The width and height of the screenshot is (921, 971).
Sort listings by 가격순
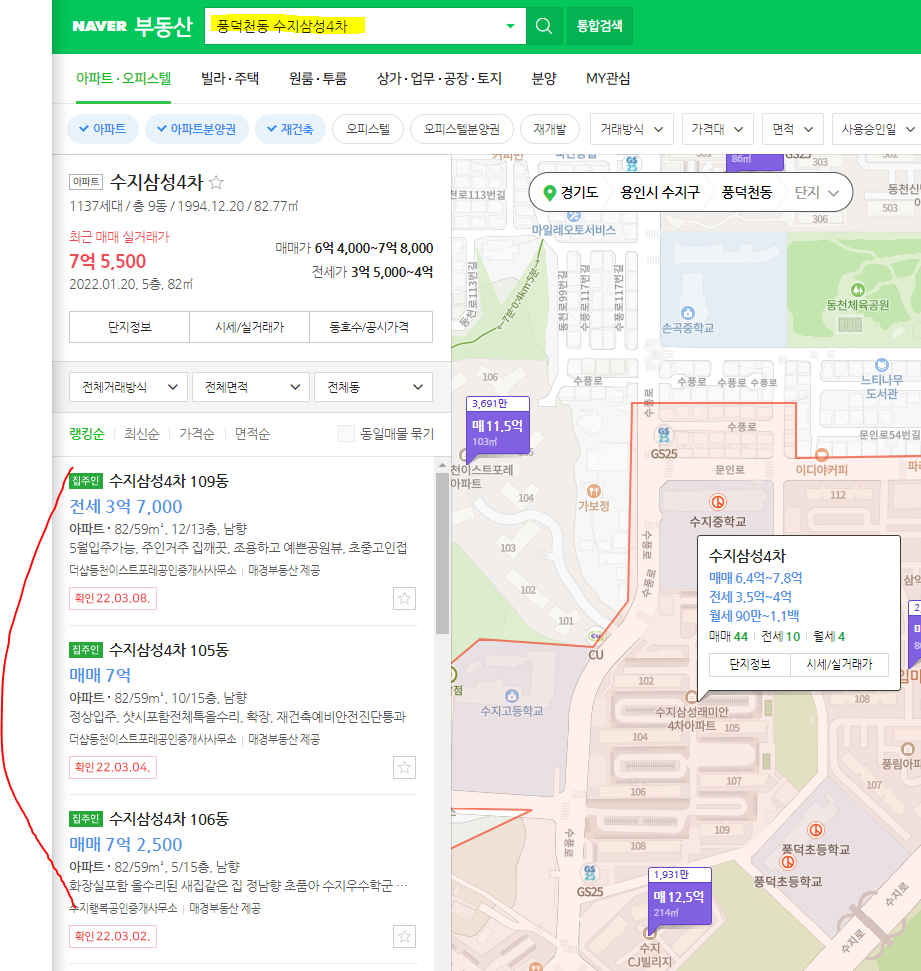pos(197,433)
